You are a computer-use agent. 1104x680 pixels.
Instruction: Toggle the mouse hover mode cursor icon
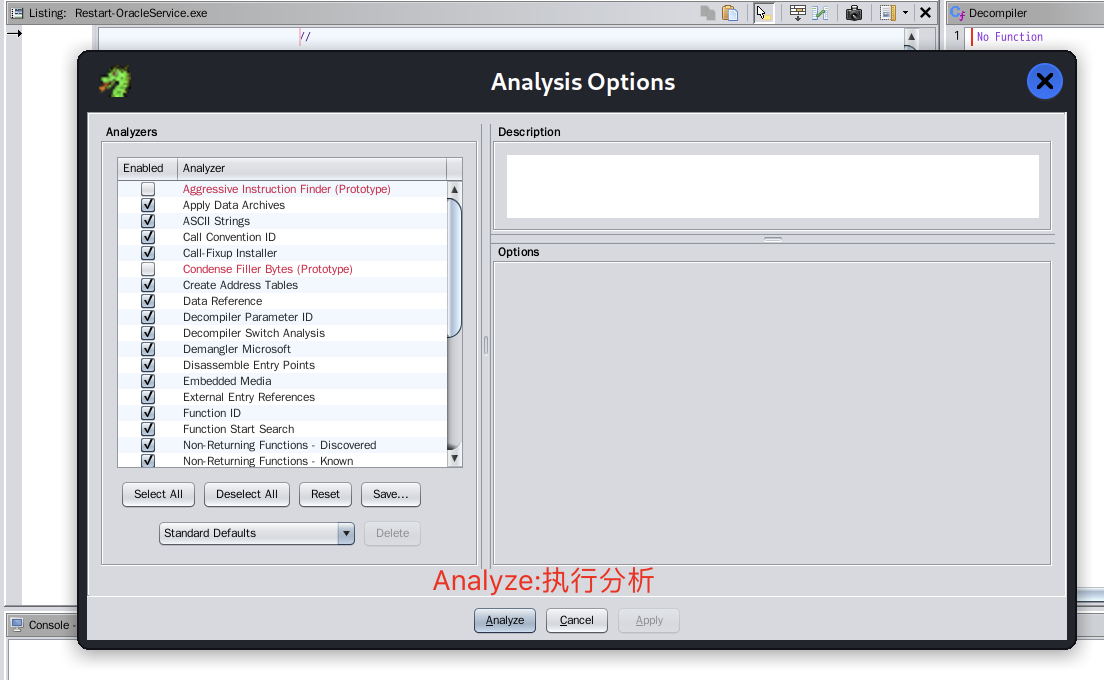pyautogui.click(x=763, y=13)
